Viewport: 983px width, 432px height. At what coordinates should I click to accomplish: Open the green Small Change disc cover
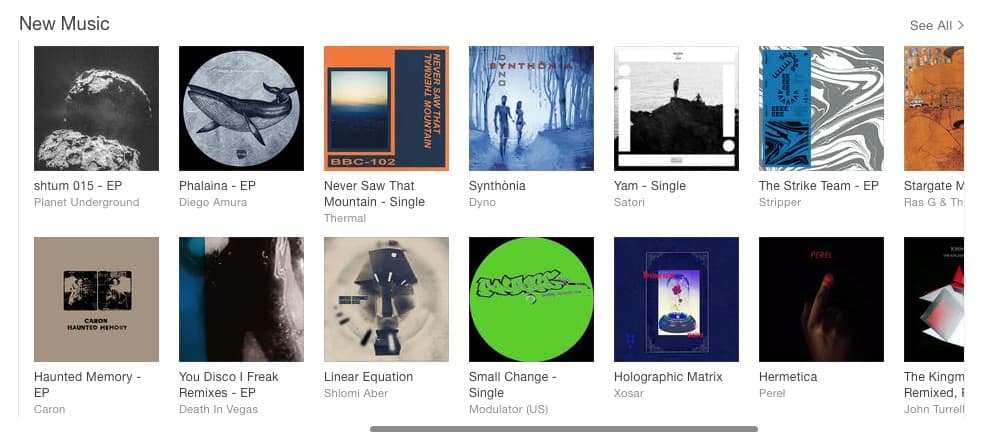pos(531,299)
